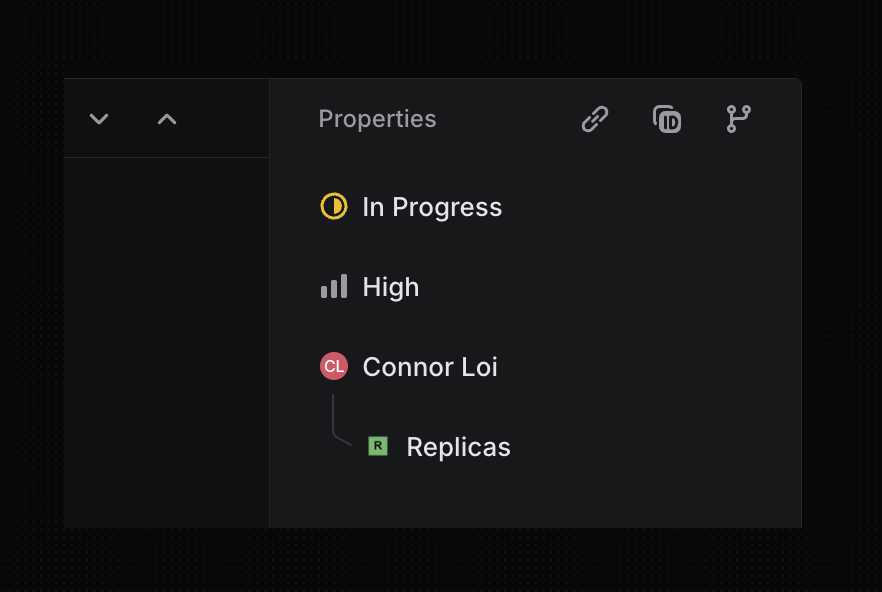
Task: Open the priority selector labeled High
Action: tap(390, 287)
